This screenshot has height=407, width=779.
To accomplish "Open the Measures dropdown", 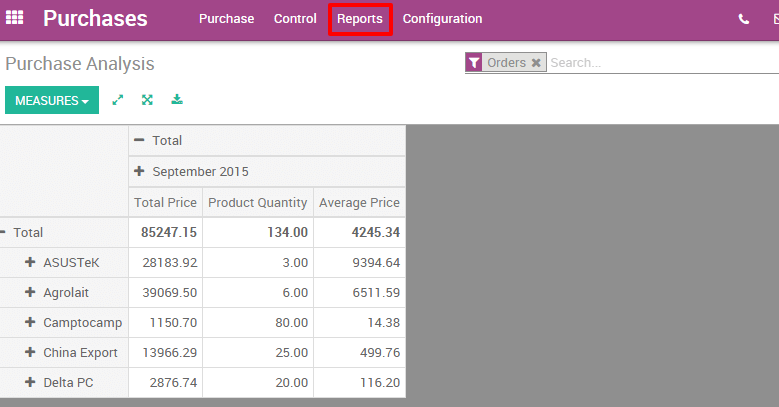I will [52, 100].
